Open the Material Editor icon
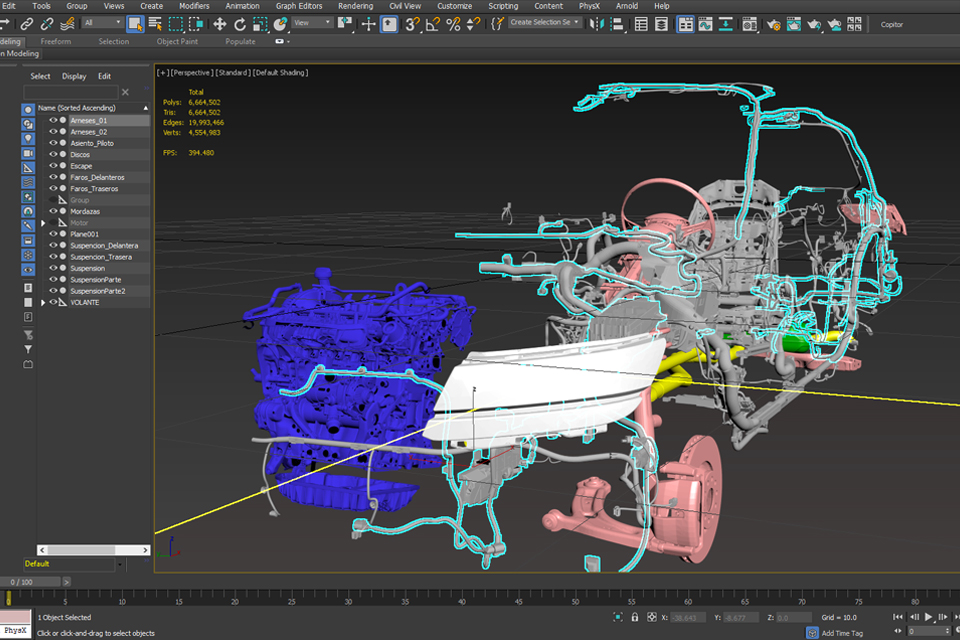The height and width of the screenshot is (640, 960). [x=749, y=23]
